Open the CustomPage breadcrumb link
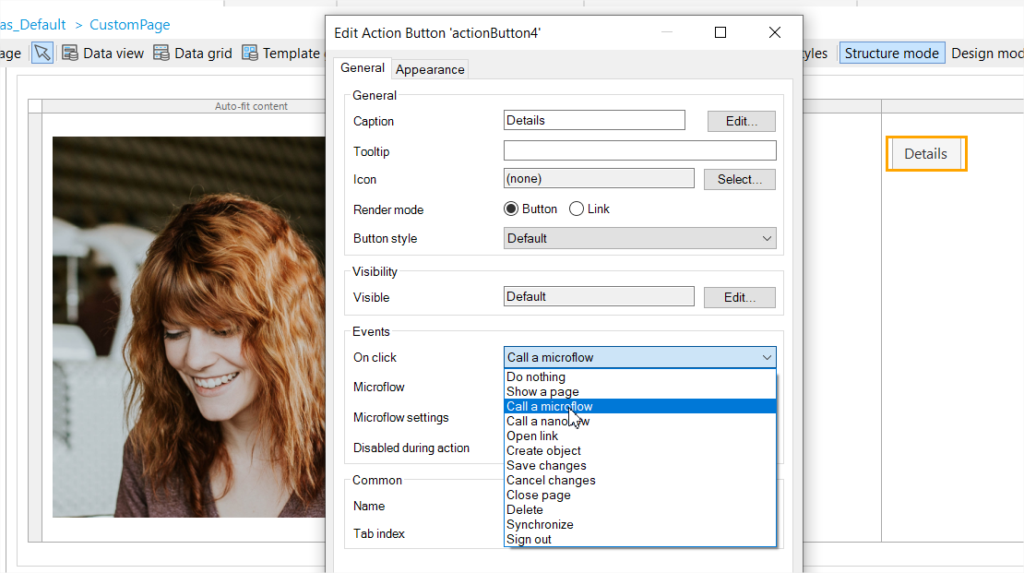Screen dimensions: 1024x573 [129, 25]
